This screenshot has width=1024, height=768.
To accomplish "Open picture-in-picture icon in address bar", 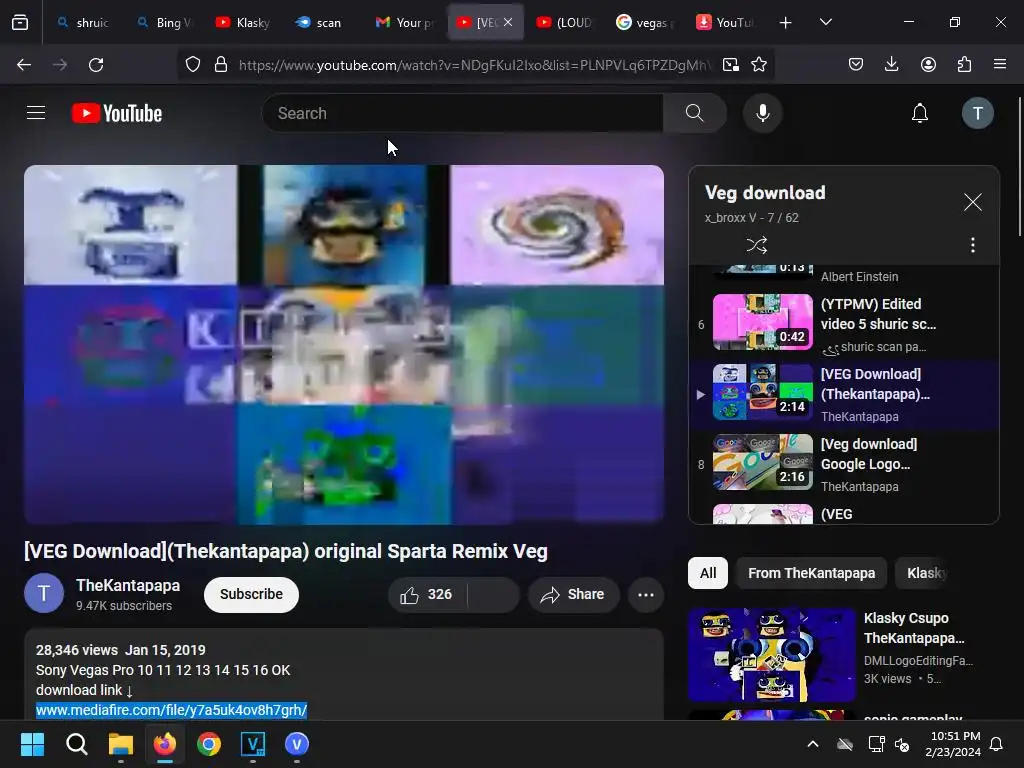I will tap(731, 65).
